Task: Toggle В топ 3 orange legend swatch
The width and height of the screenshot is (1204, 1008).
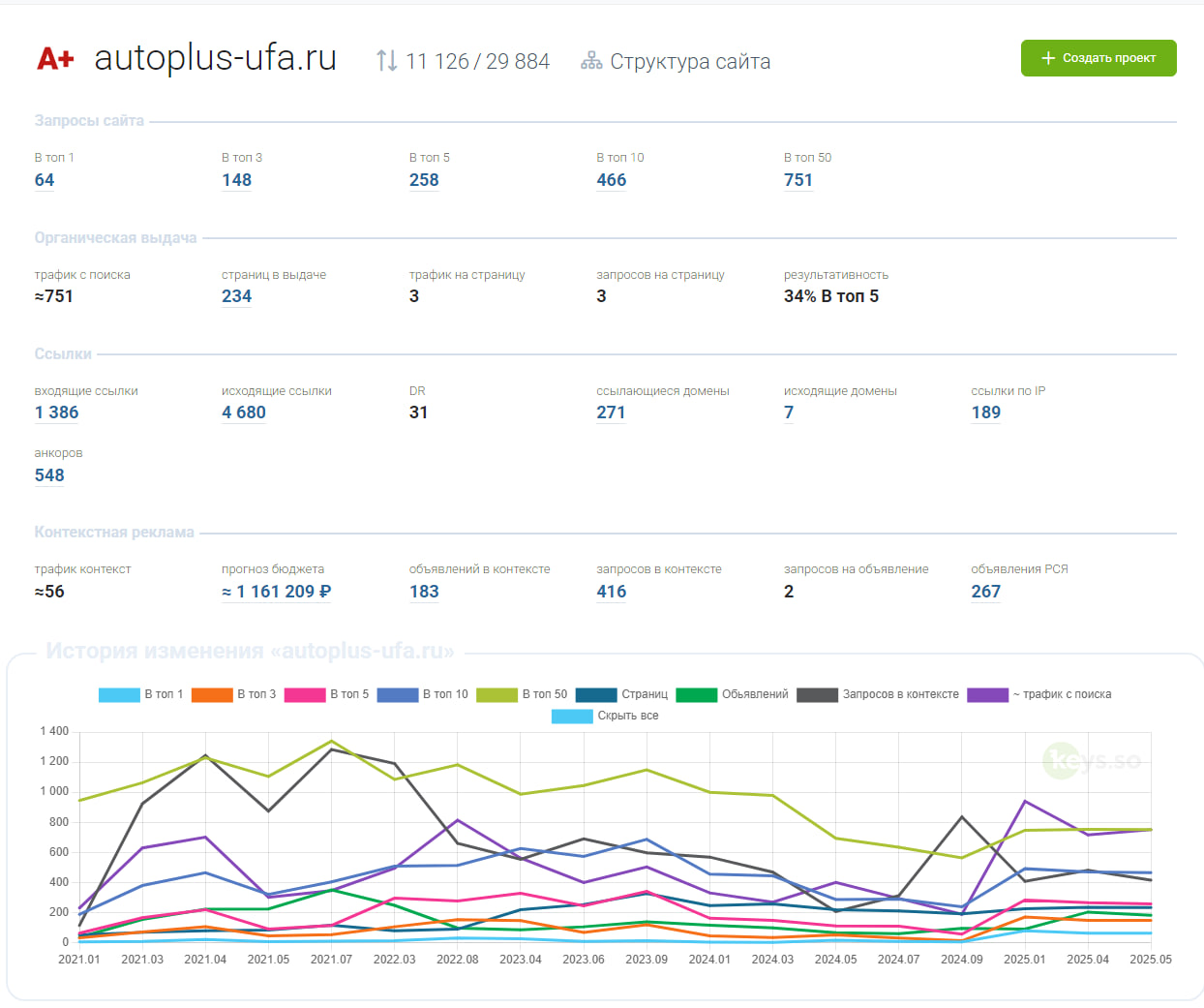Action: [212, 694]
